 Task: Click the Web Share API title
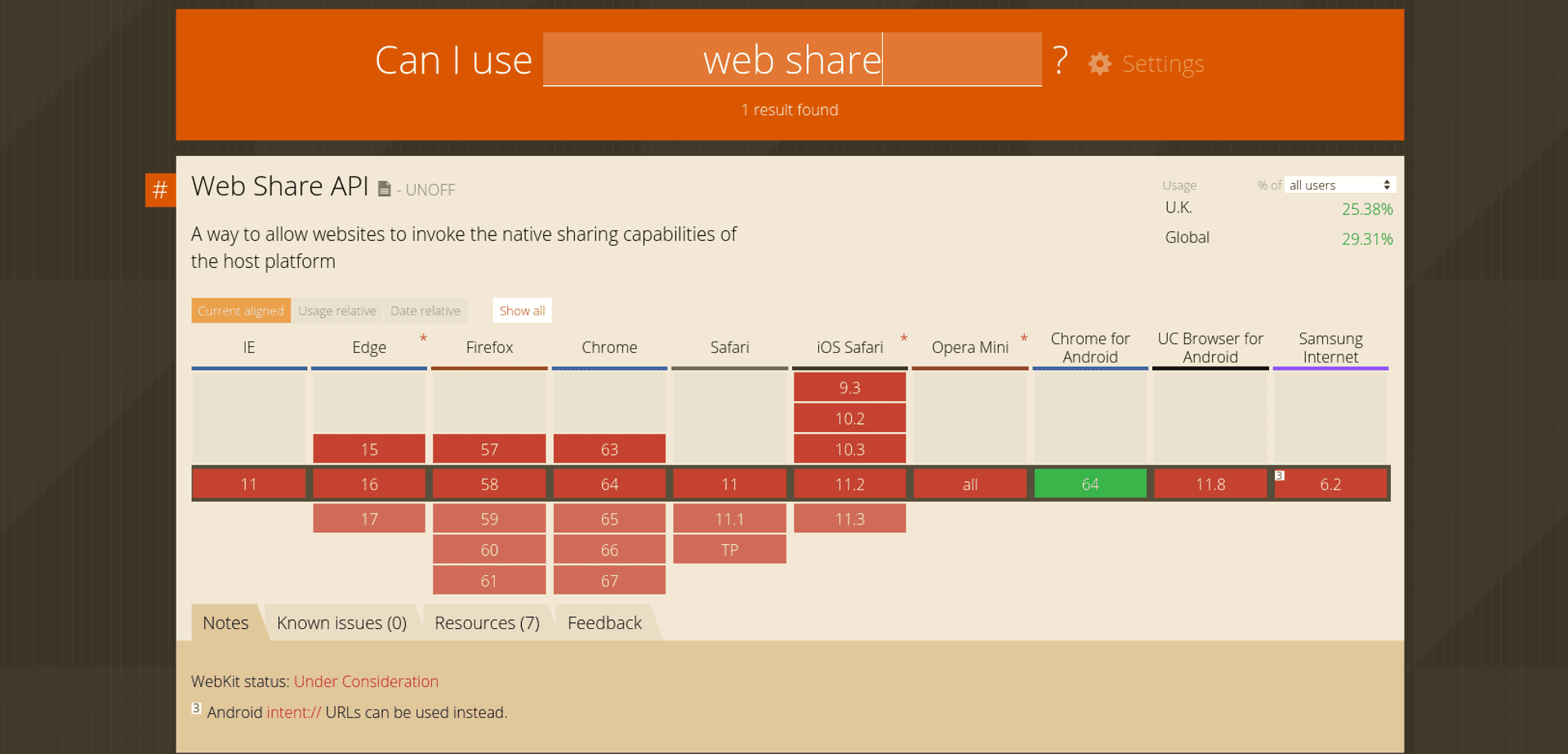280,186
